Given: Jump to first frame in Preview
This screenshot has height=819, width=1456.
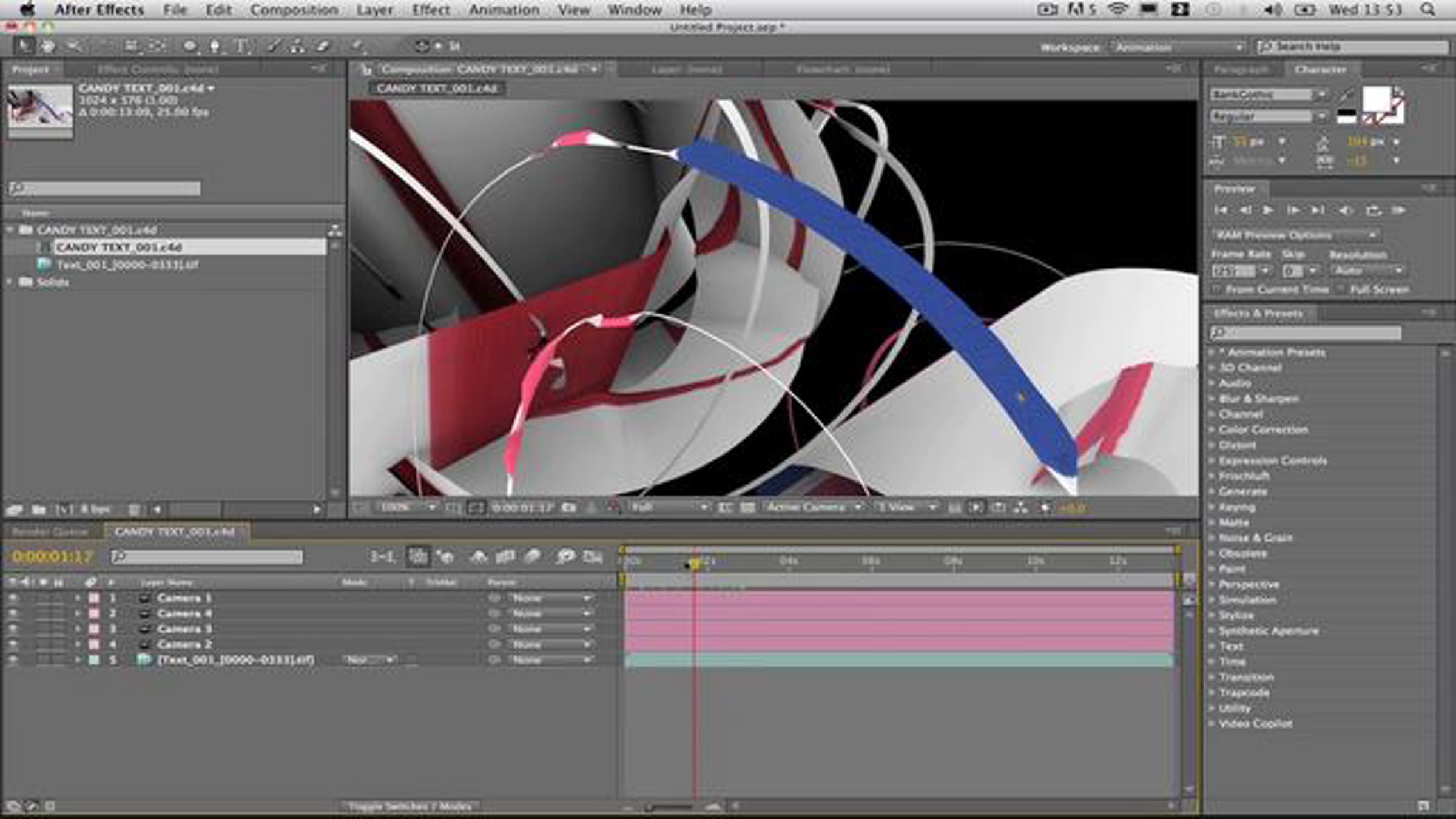Looking at the screenshot, I should (1221, 211).
